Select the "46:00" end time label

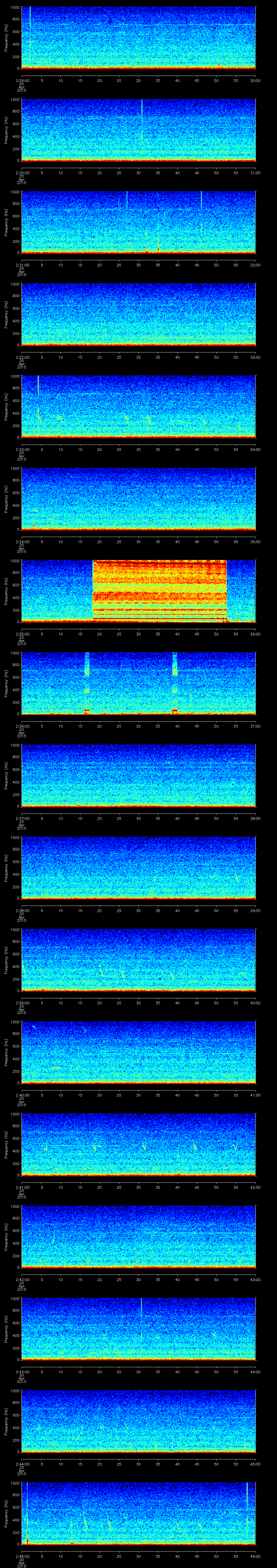255,1556
